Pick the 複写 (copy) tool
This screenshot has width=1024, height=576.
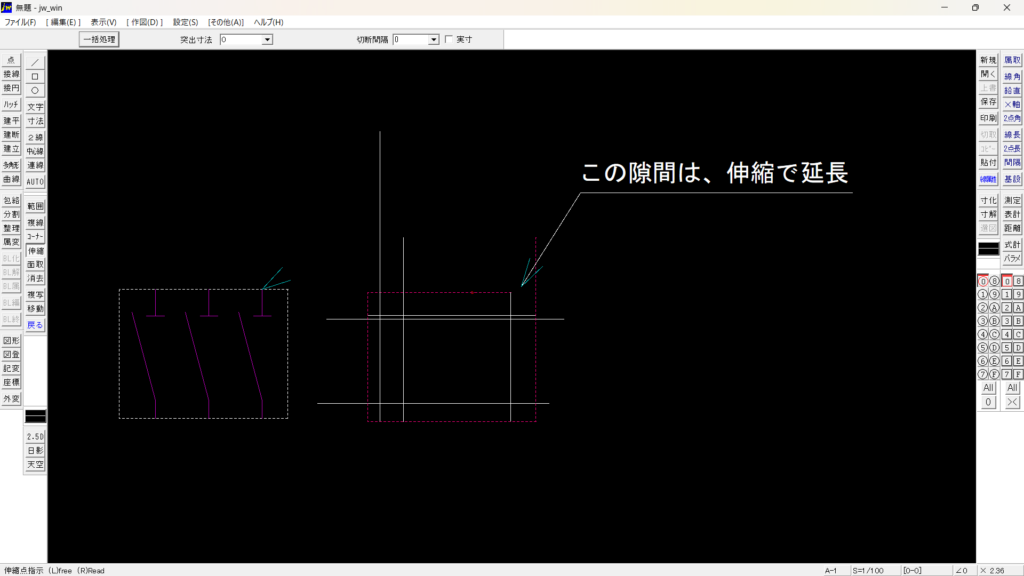coord(35,296)
